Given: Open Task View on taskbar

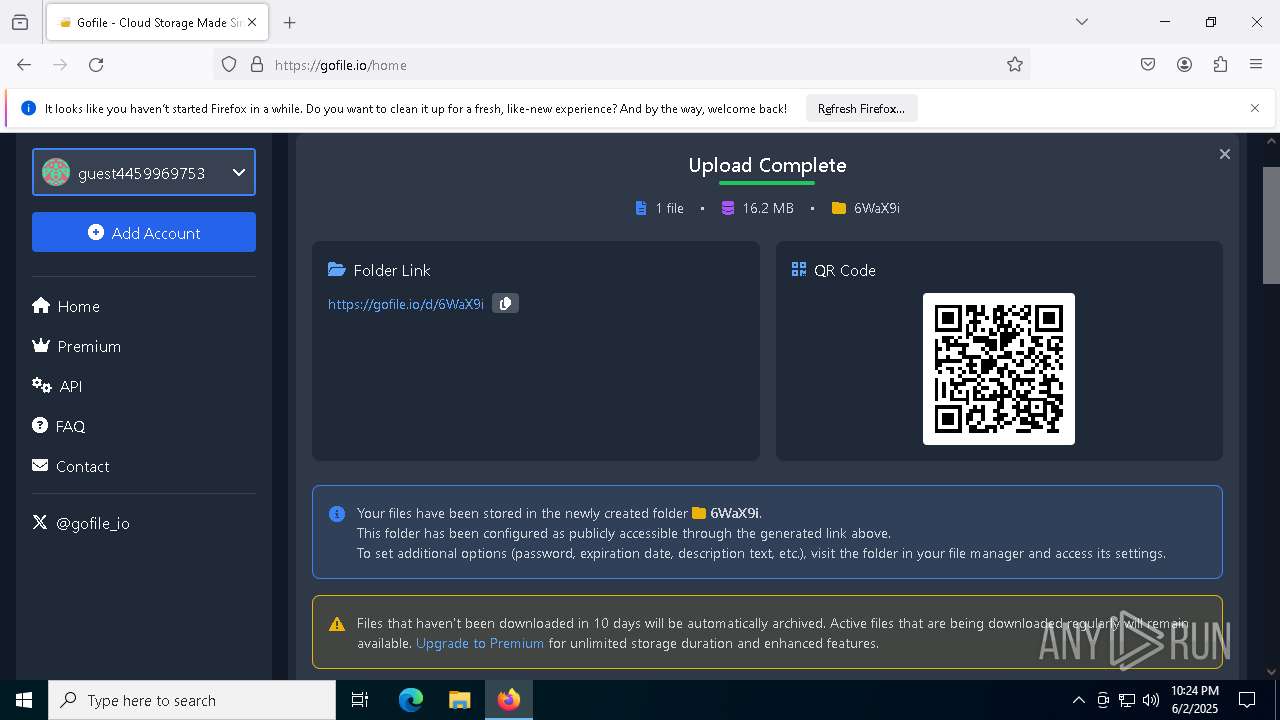Looking at the screenshot, I should [360, 700].
